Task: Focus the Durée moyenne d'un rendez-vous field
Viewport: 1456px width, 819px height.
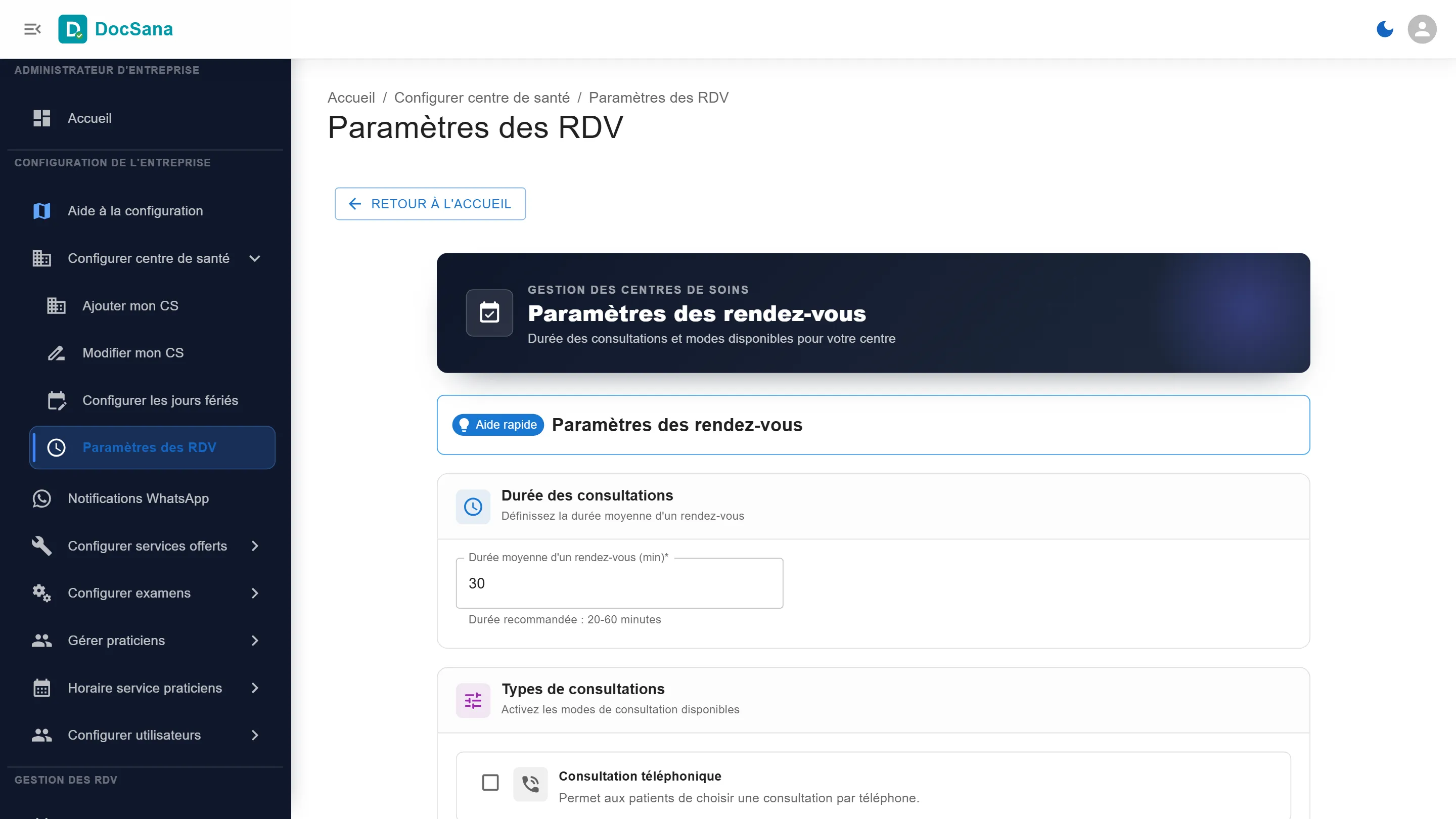Action: 619,583
